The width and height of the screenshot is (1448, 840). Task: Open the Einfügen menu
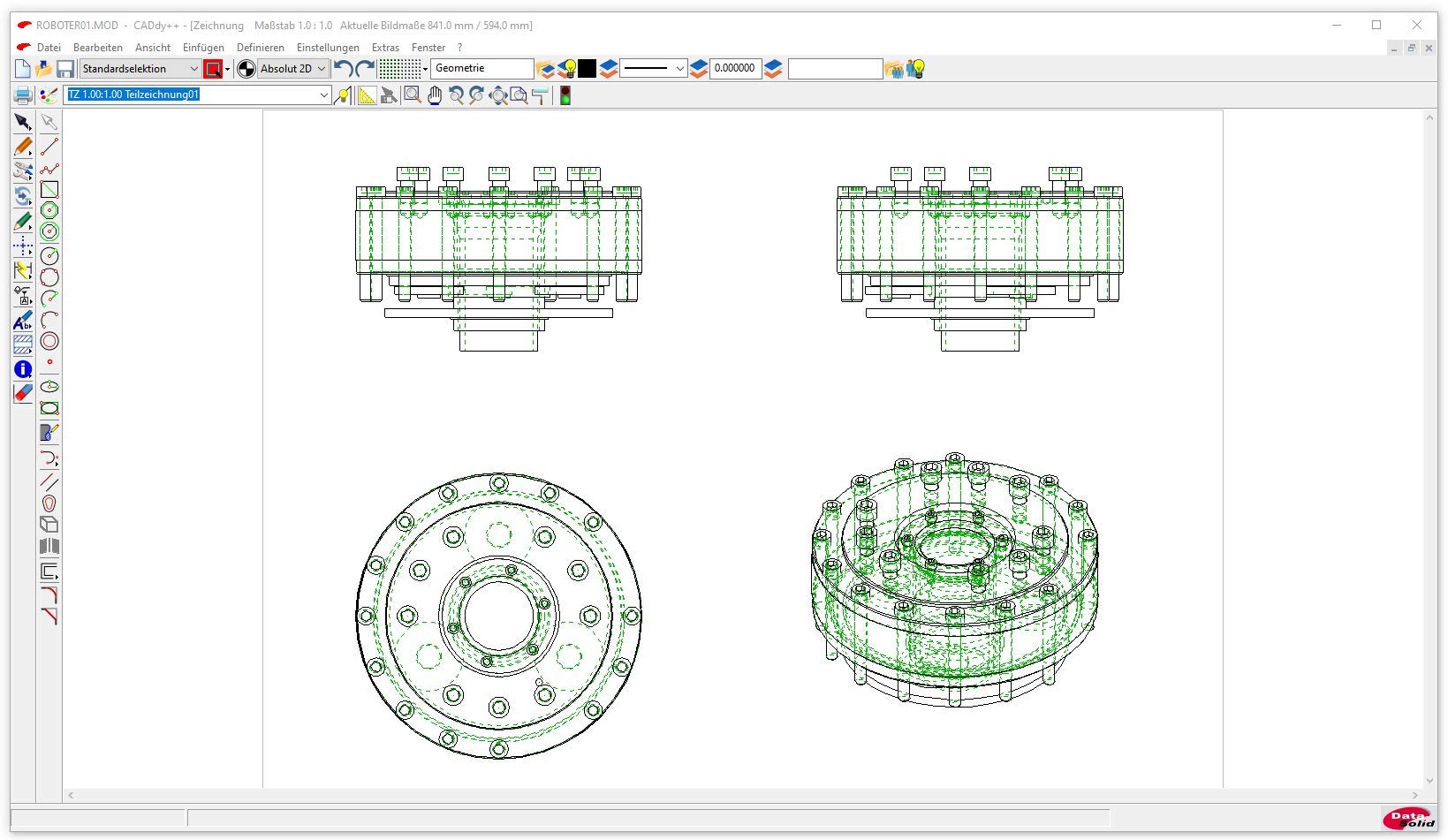tap(203, 48)
